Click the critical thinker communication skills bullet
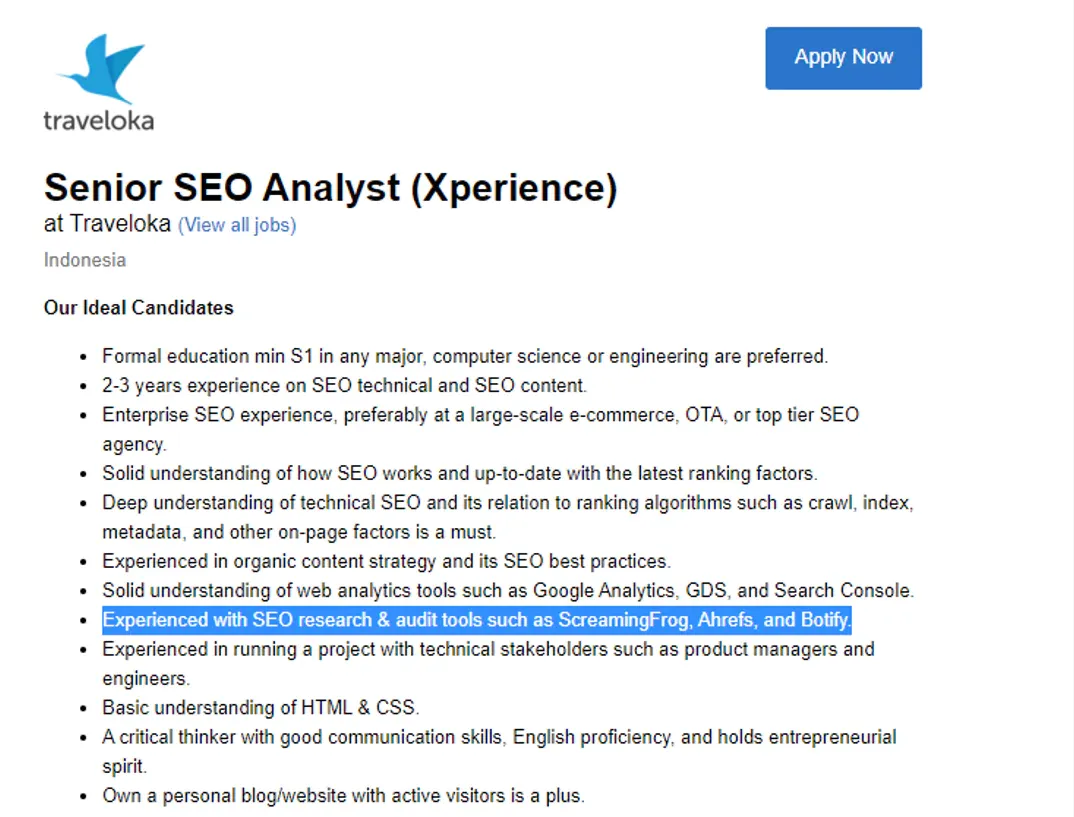Screen dimensions: 1074x817 point(500,737)
